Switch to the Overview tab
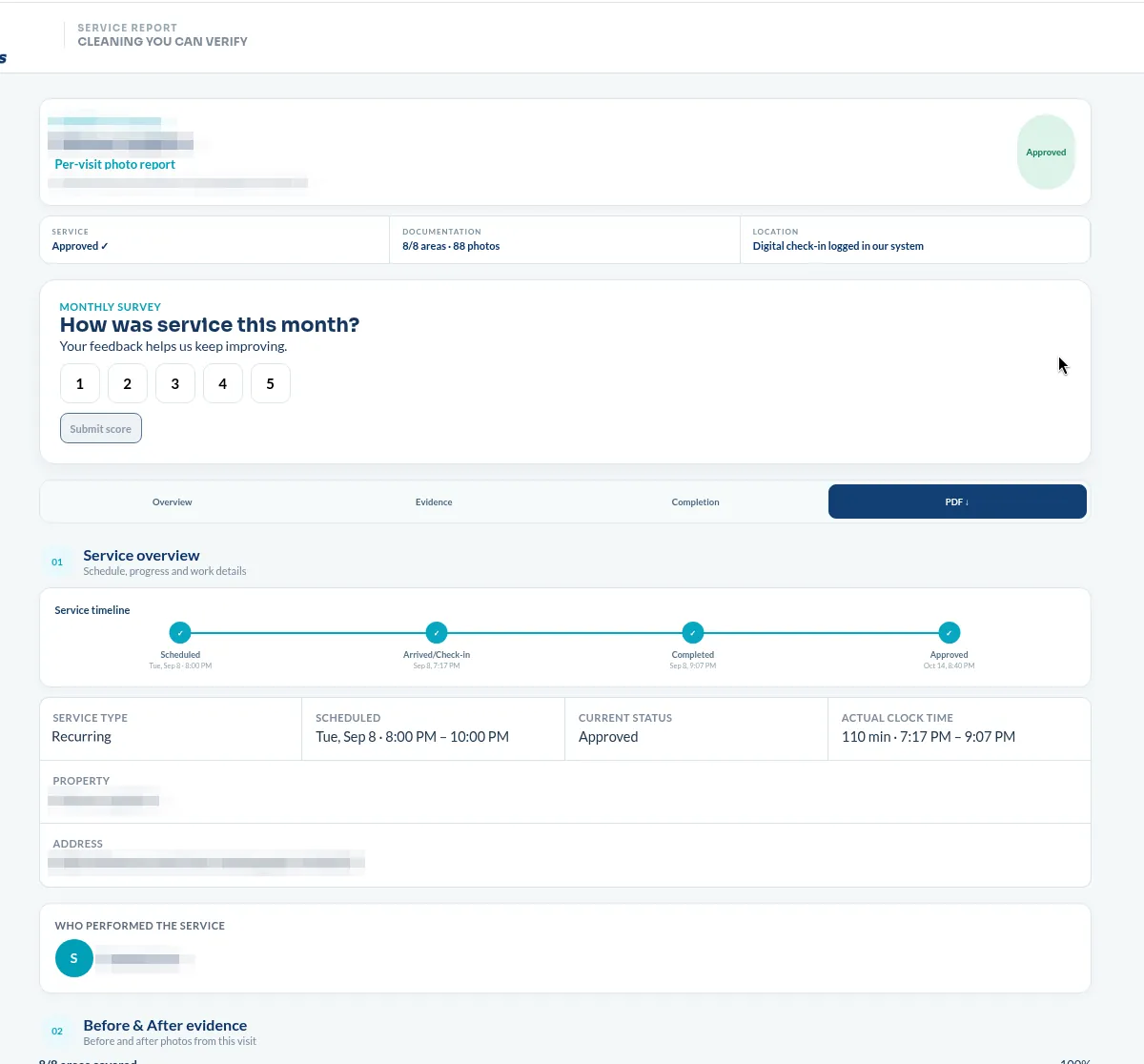The image size is (1144, 1064). pos(173,501)
